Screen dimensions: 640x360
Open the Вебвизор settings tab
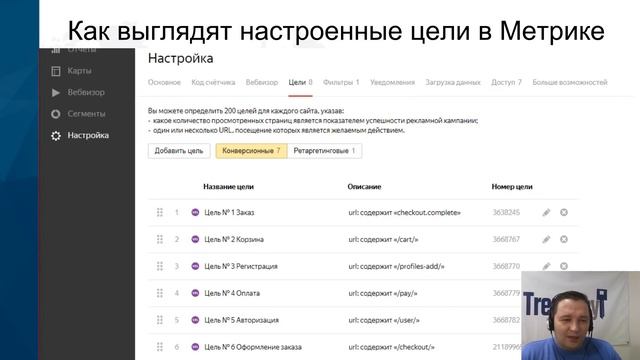click(262, 82)
